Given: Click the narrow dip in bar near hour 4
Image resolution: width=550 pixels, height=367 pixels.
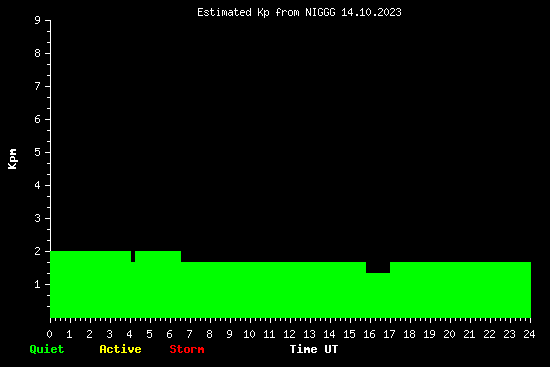Looking at the screenshot, I should tap(133, 256).
